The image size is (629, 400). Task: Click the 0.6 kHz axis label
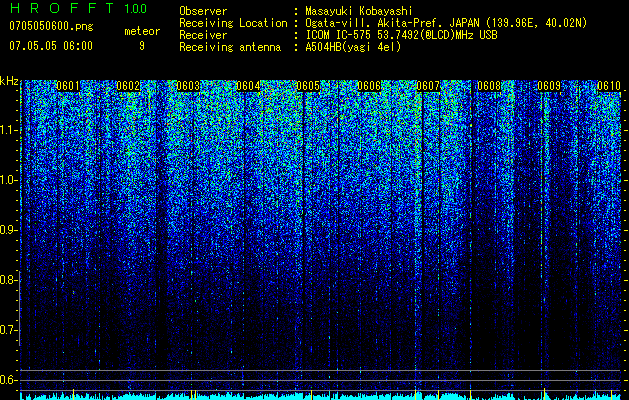[9, 380]
